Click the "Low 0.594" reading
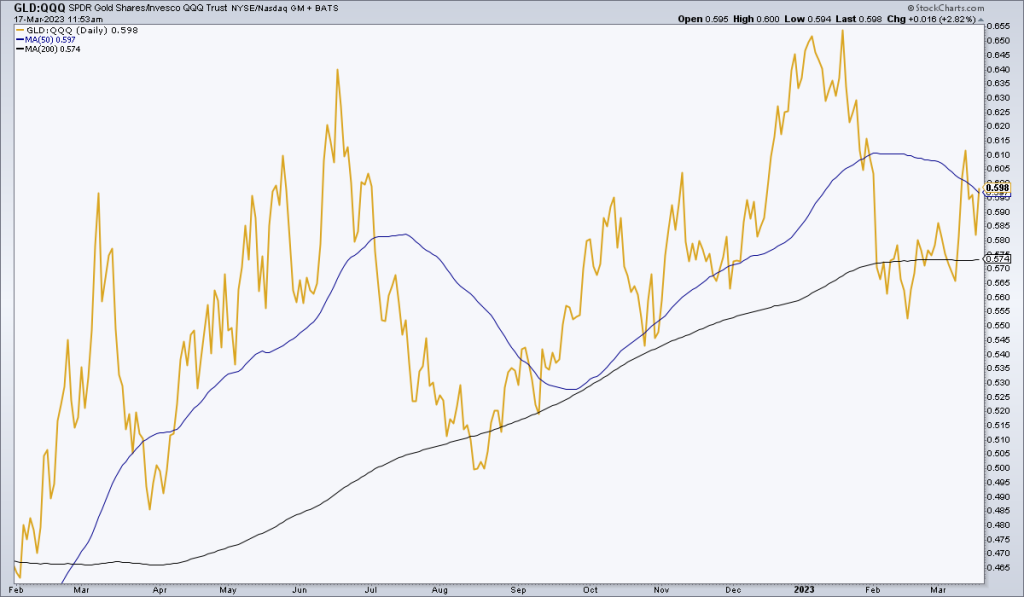Viewport: 1024px width, 597px height. click(x=807, y=19)
